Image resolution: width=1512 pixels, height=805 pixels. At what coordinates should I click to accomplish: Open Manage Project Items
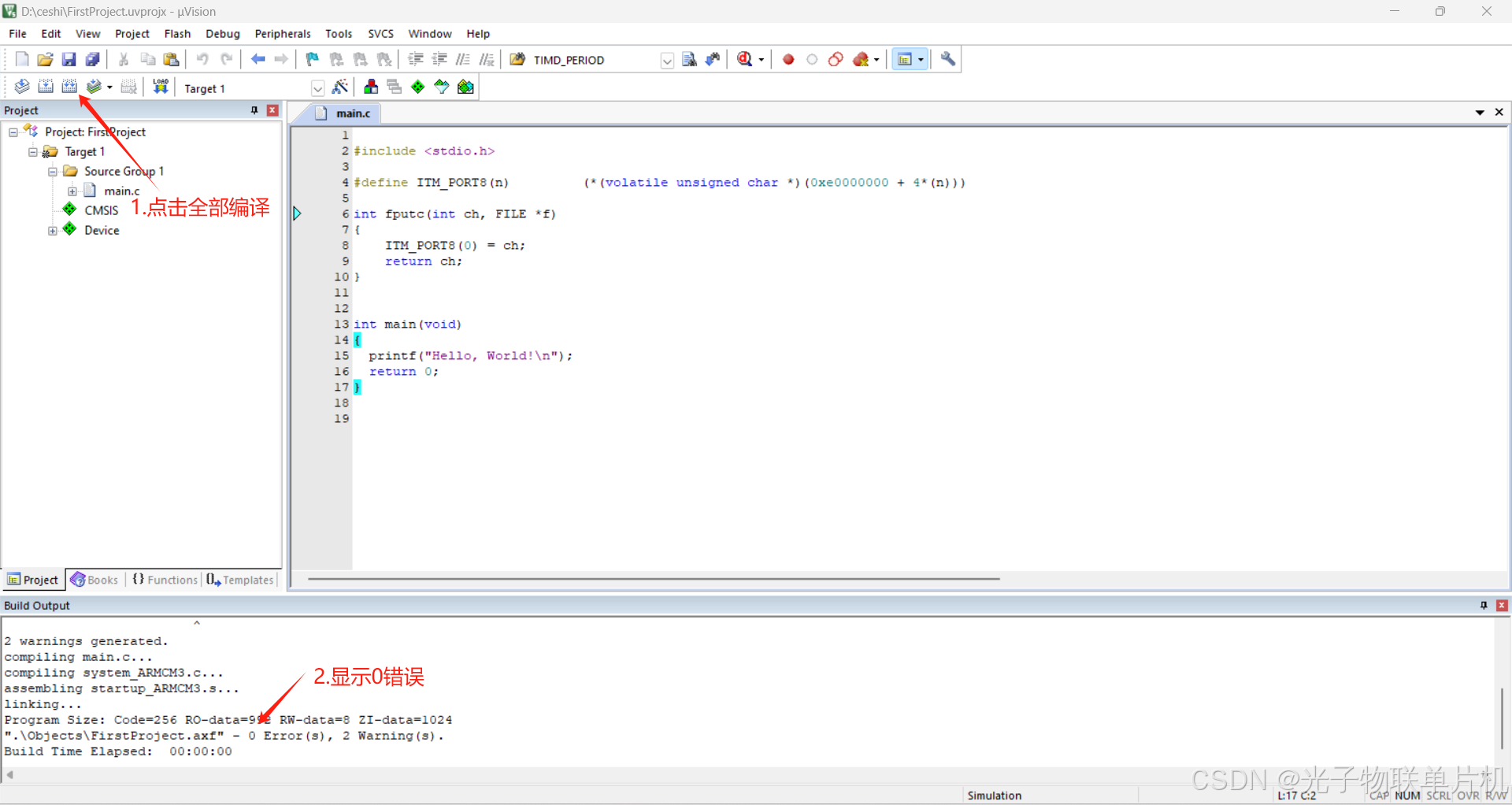[371, 87]
